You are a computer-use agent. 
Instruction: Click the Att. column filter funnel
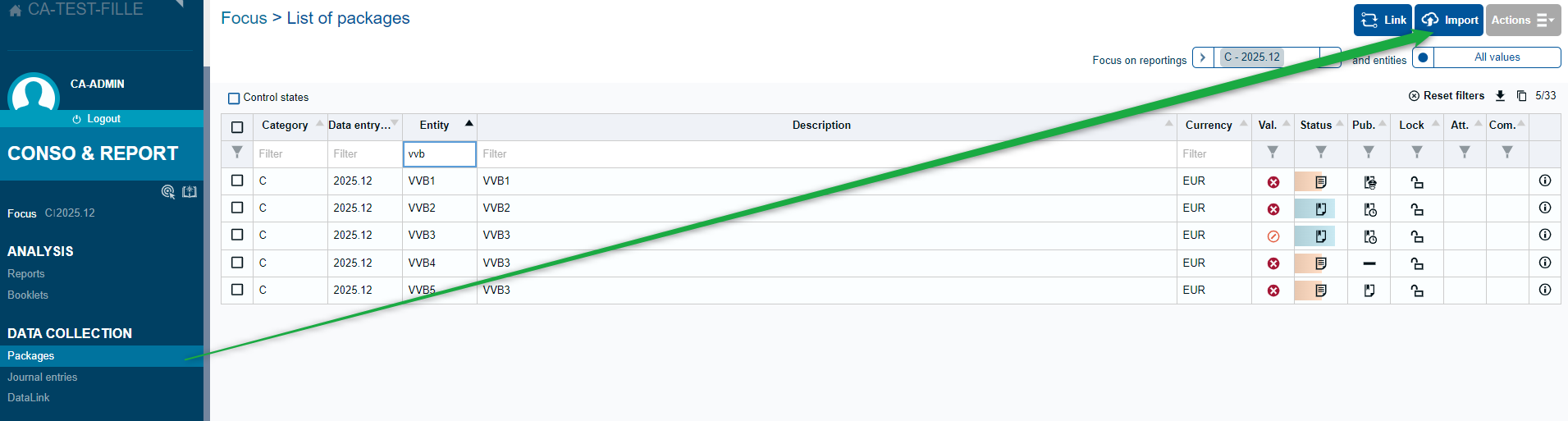[1465, 152]
